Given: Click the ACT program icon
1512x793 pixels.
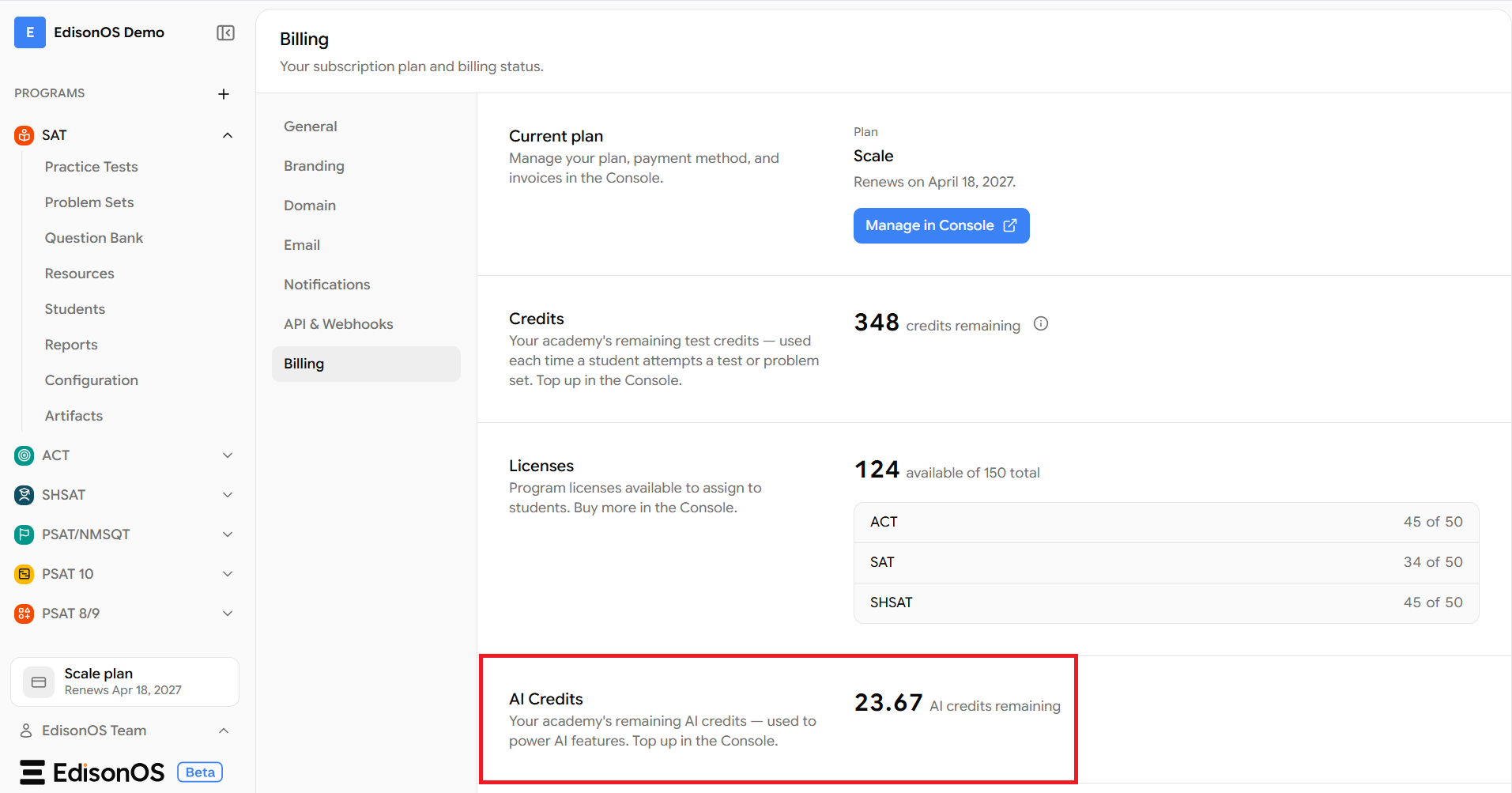Looking at the screenshot, I should click(x=25, y=455).
